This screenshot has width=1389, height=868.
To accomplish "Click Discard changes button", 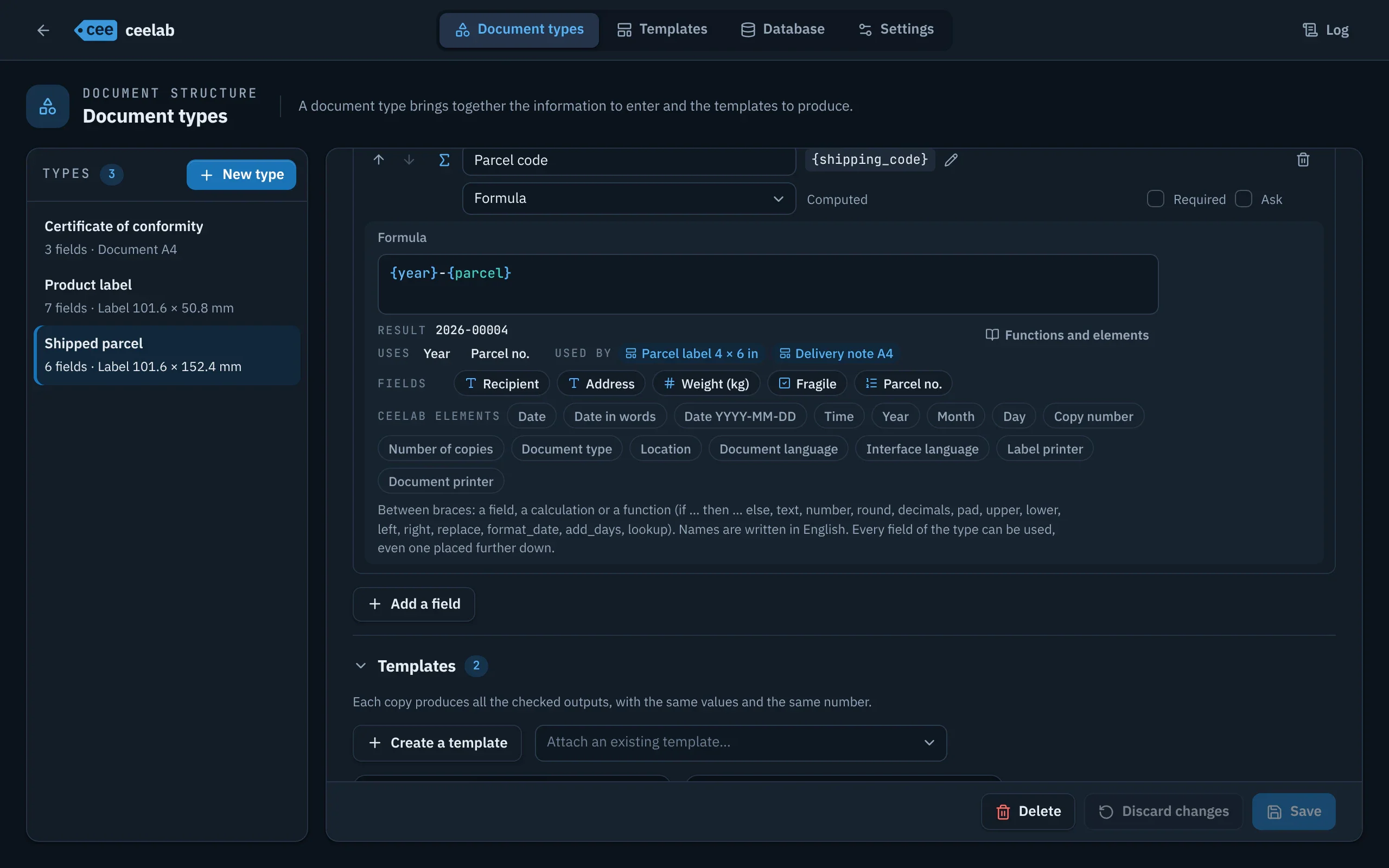I will 1163,812.
